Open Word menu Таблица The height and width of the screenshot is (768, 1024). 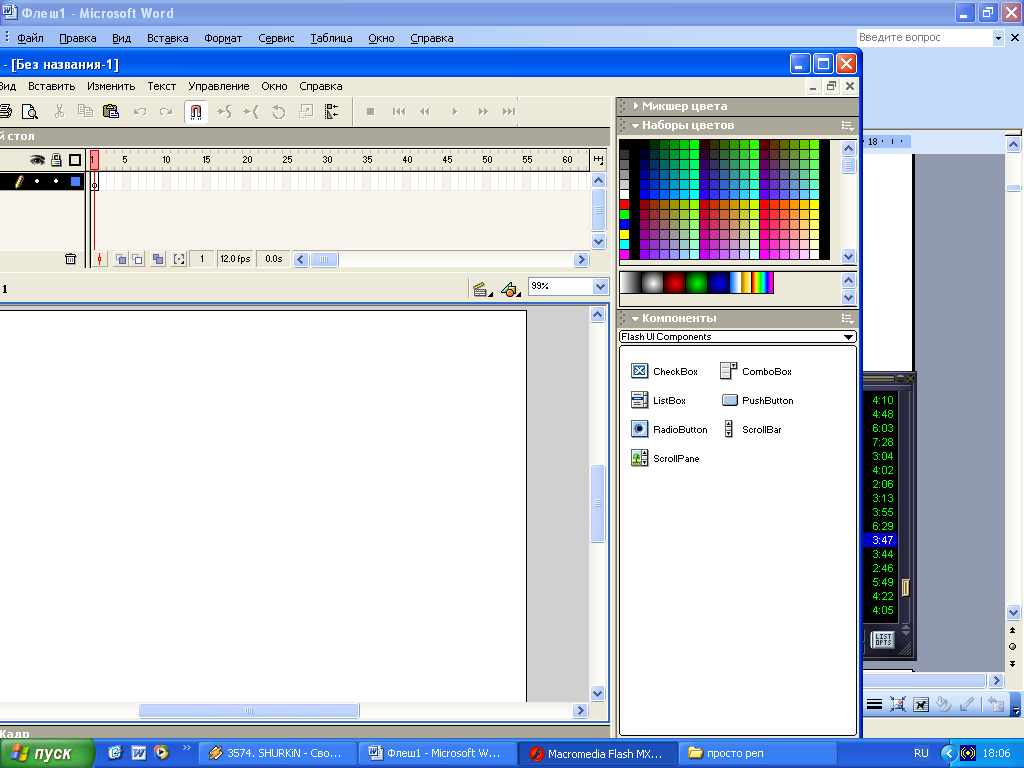coord(331,38)
